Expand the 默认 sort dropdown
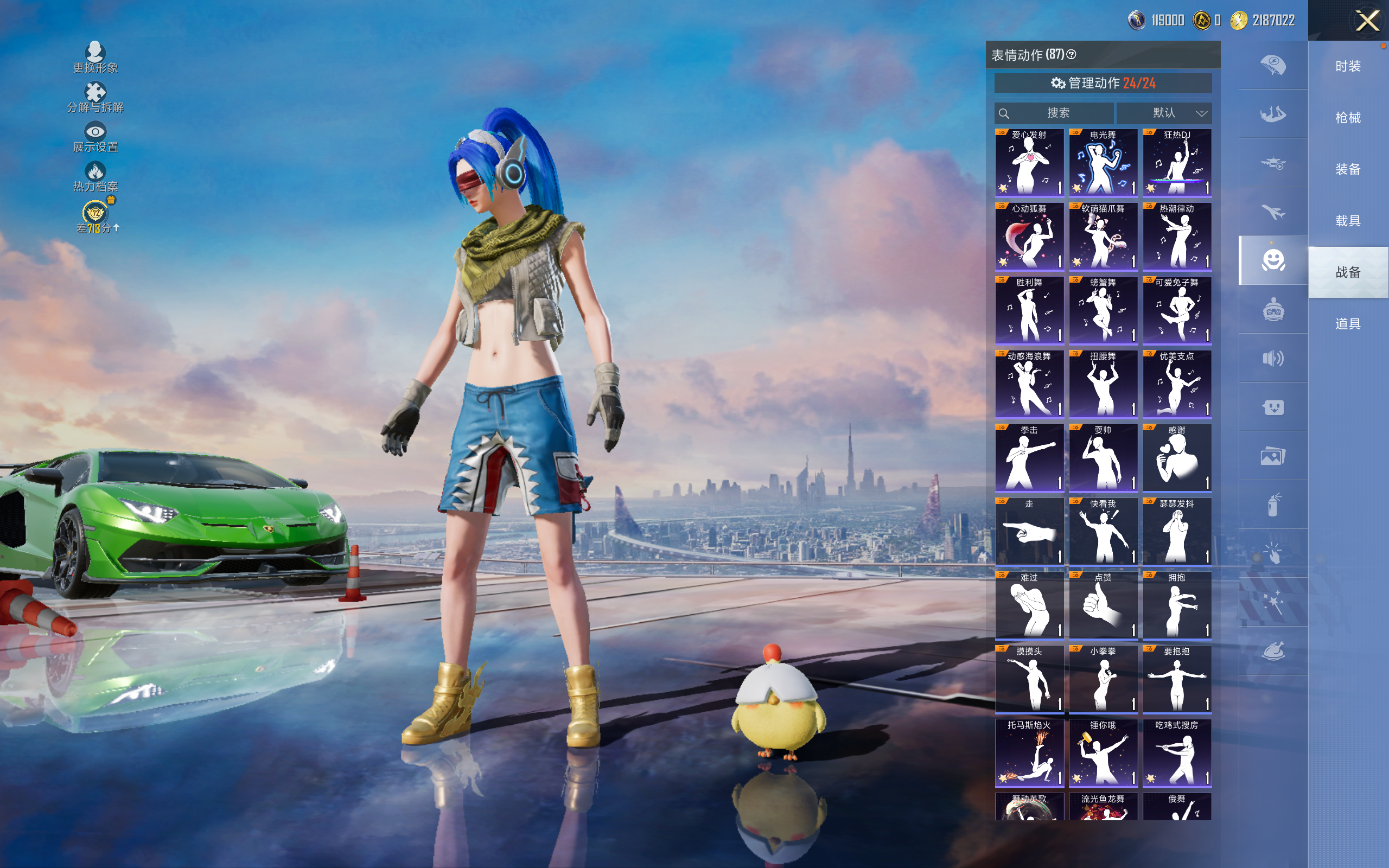The height and width of the screenshot is (868, 1389). point(1164,113)
